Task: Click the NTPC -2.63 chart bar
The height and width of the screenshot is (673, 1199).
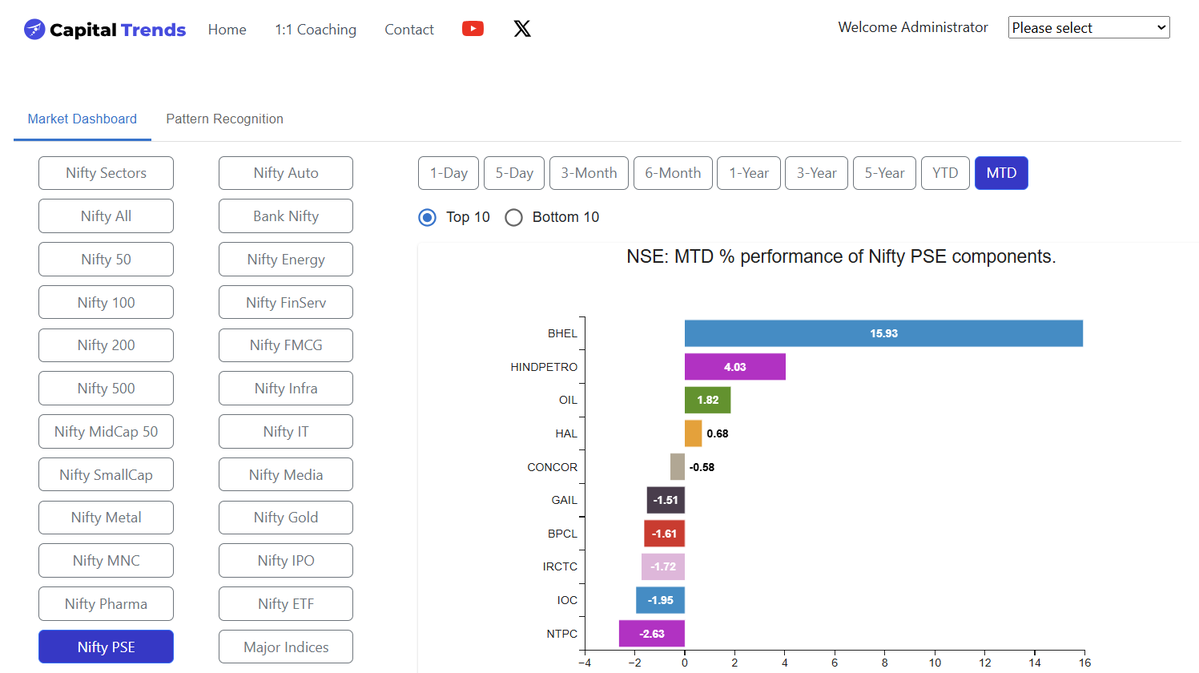Action: pyautogui.click(x=651, y=633)
